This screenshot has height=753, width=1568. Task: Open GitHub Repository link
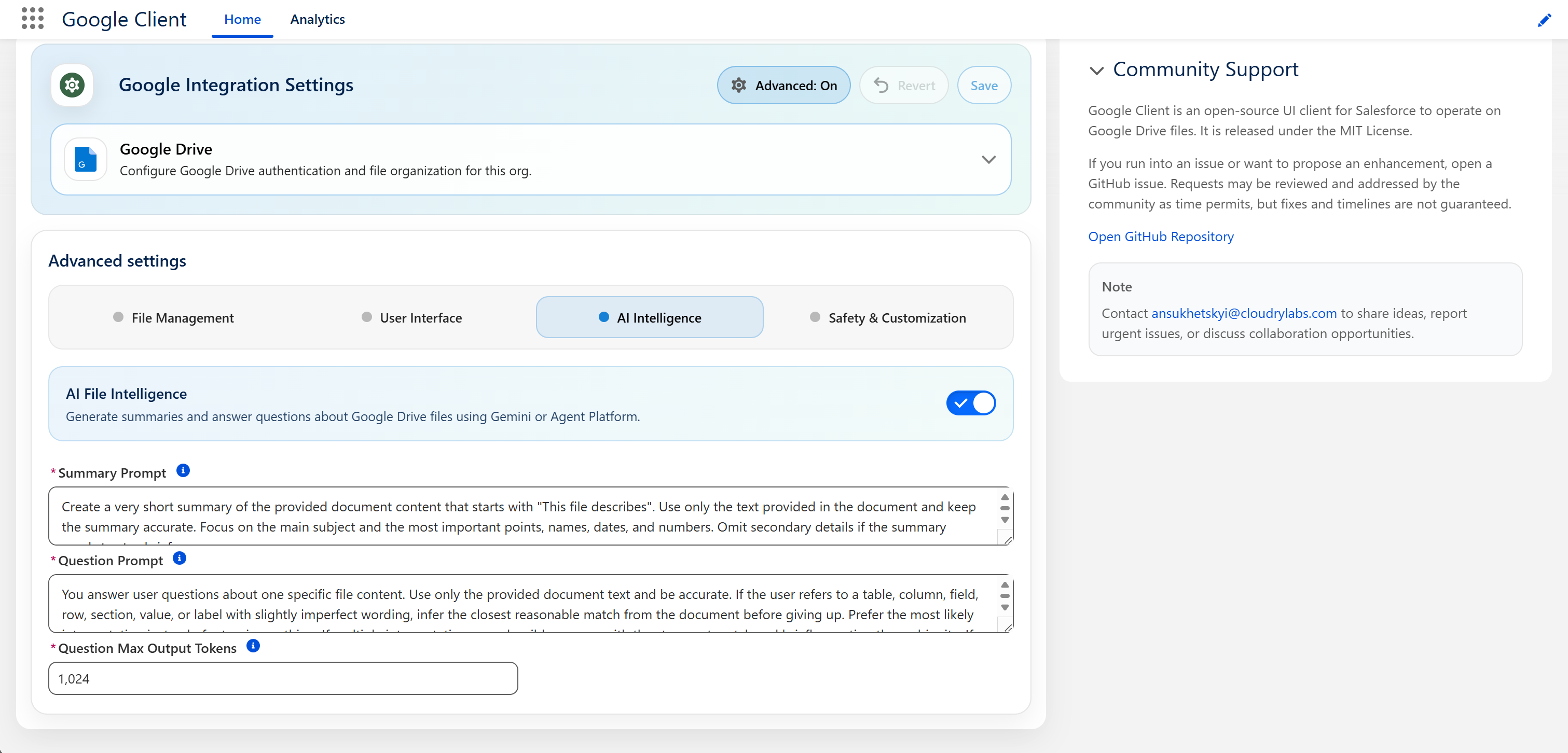(1160, 236)
